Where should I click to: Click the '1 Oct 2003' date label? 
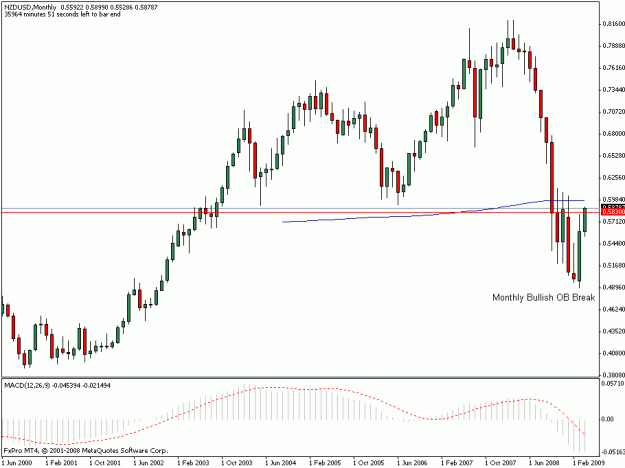(237, 463)
